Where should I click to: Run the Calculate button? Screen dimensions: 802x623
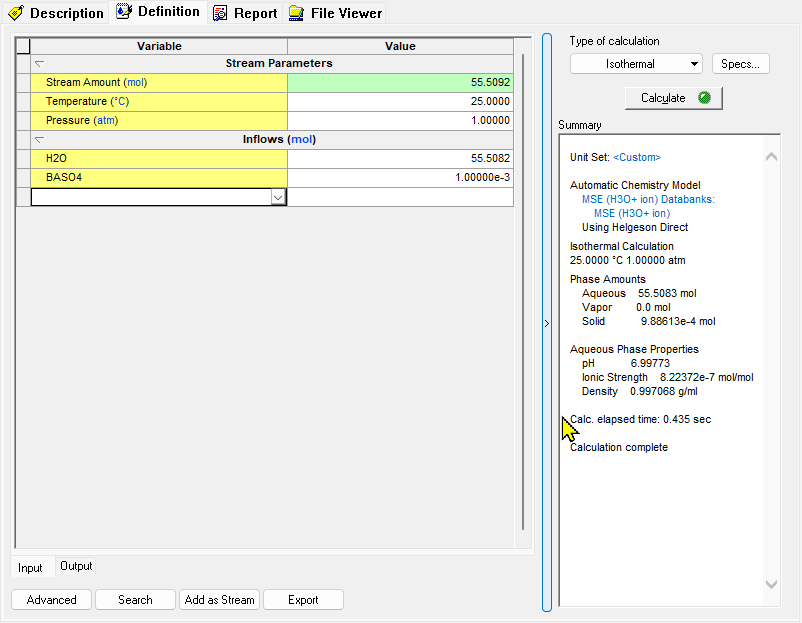pyautogui.click(x=674, y=98)
